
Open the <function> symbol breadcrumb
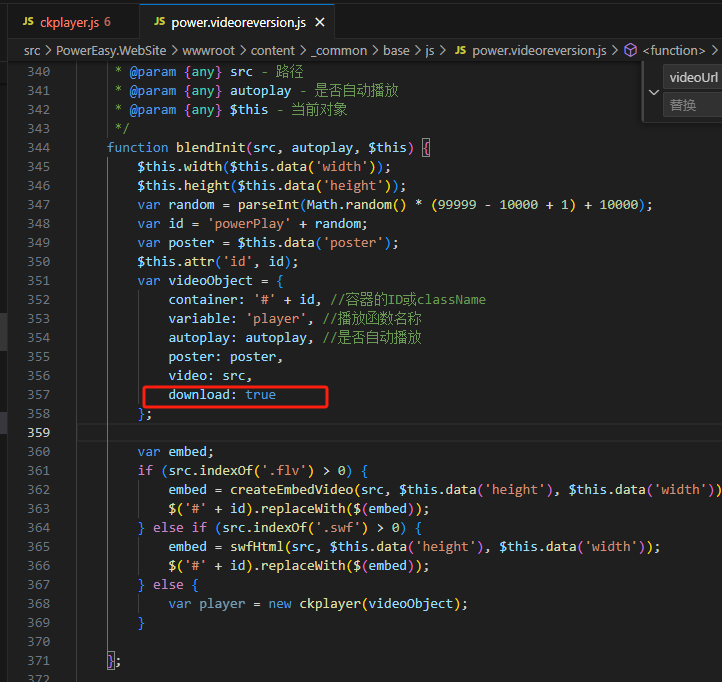(672, 49)
